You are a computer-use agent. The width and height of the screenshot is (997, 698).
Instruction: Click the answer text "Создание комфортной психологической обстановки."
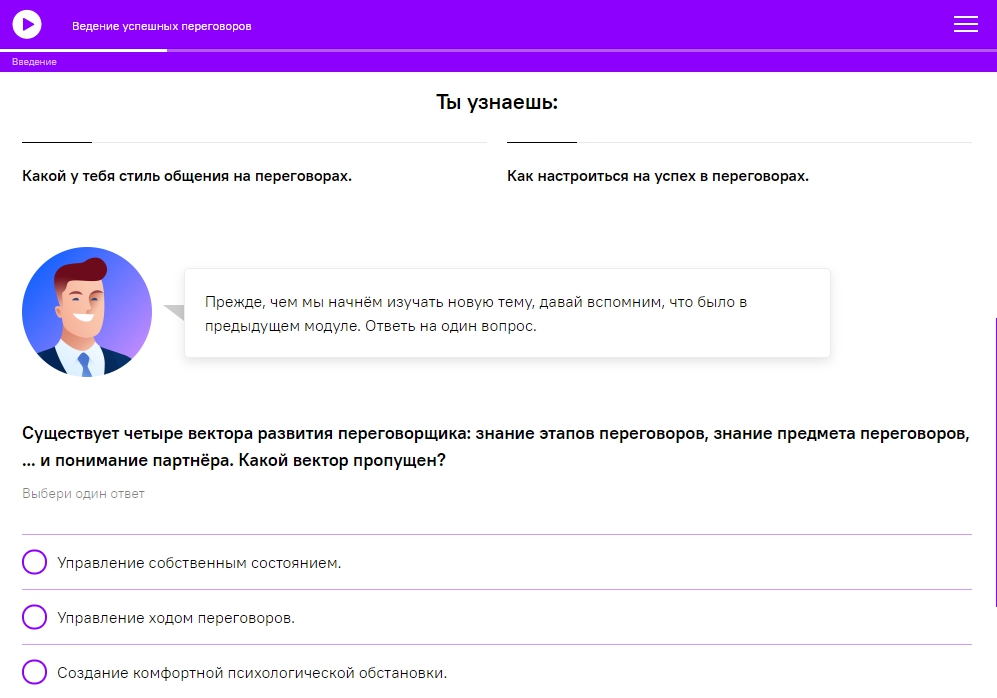click(252, 673)
